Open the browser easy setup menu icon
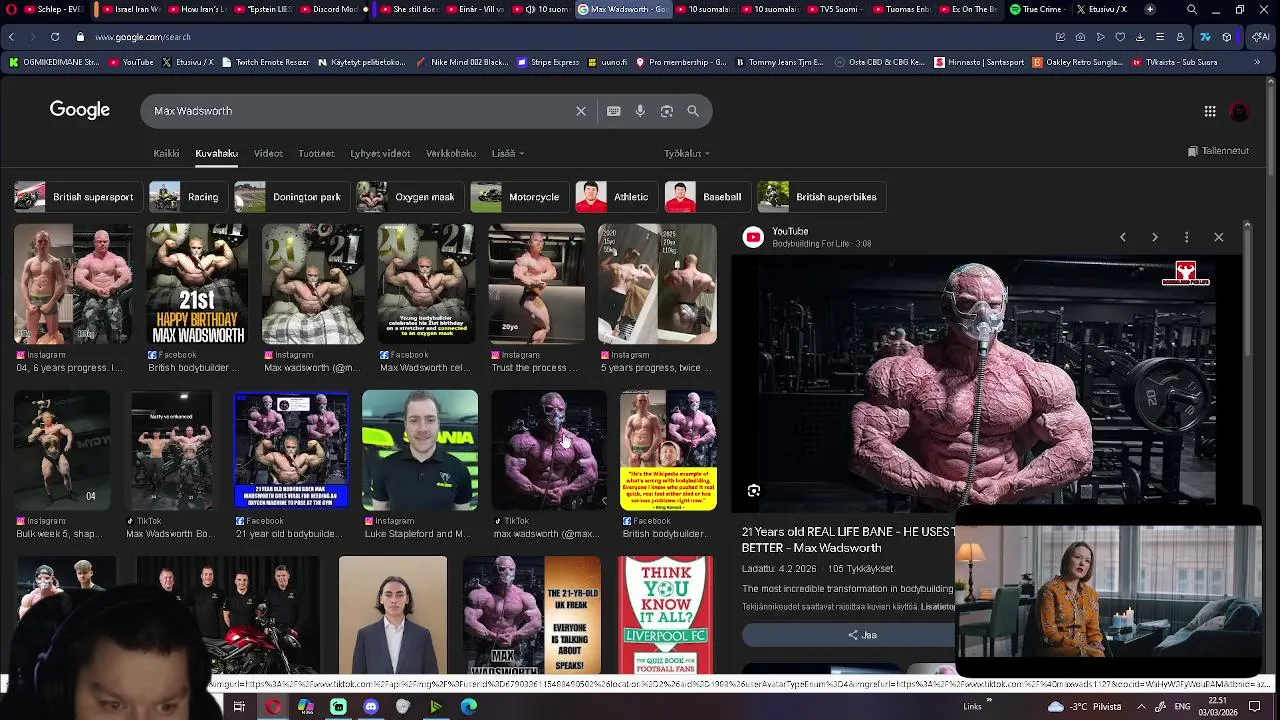This screenshot has width=1280, height=720. click(1160, 37)
